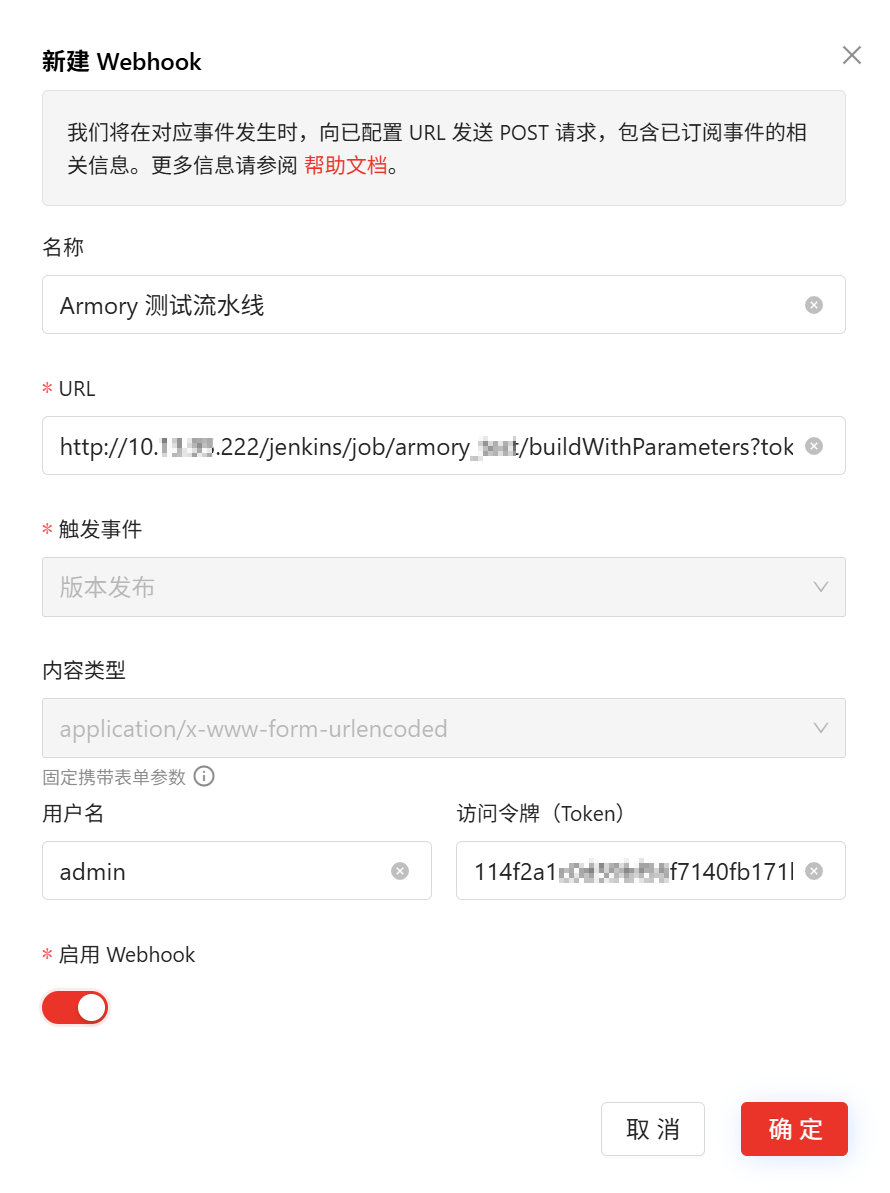Show info tooltip for fixed form parameters
Viewport: 890px width, 1193px height.
[204, 776]
